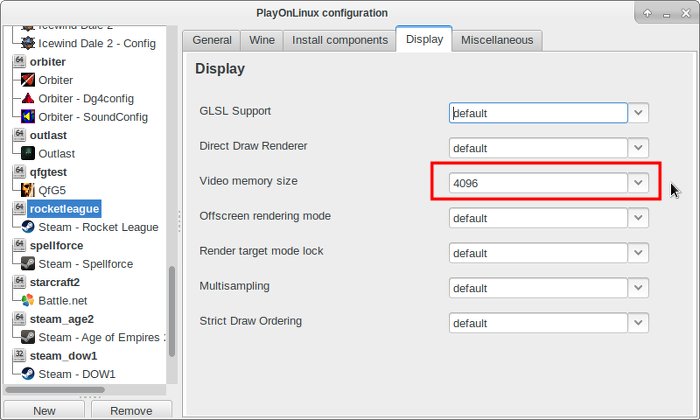This screenshot has height=420, width=700.
Task: Click the rocketleague 64-bit drive icon
Action: point(19,208)
